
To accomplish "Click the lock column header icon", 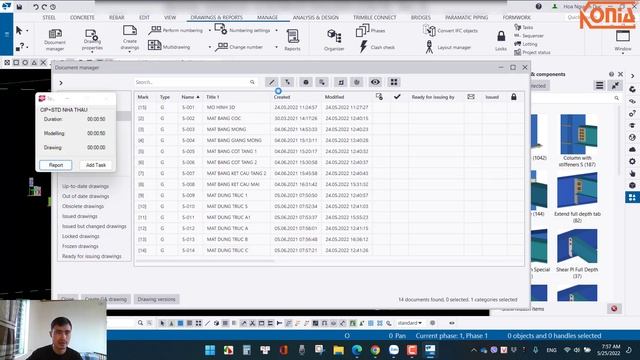I will pyautogui.click(x=513, y=97).
